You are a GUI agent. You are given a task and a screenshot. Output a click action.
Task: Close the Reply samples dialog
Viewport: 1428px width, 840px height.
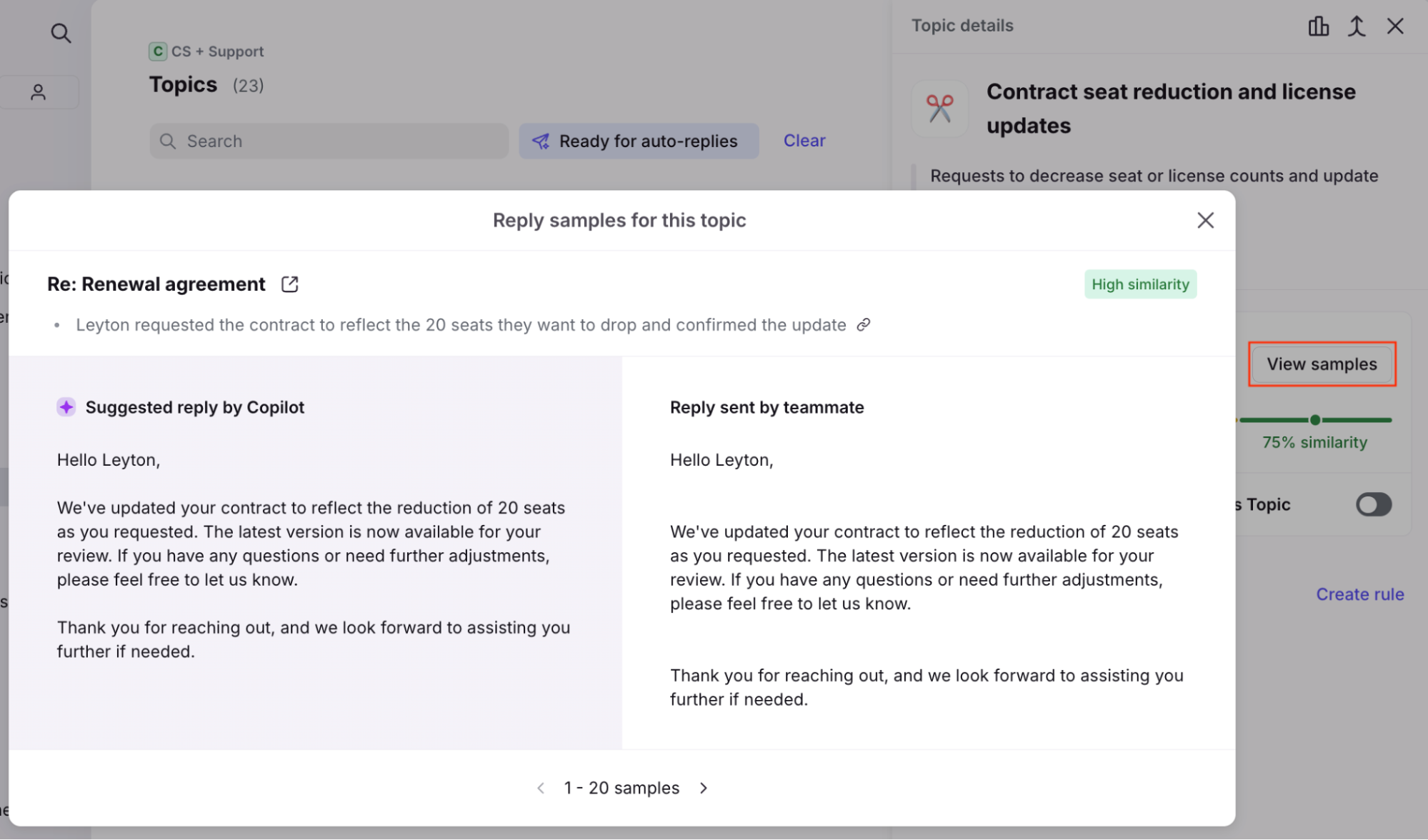[x=1205, y=221]
